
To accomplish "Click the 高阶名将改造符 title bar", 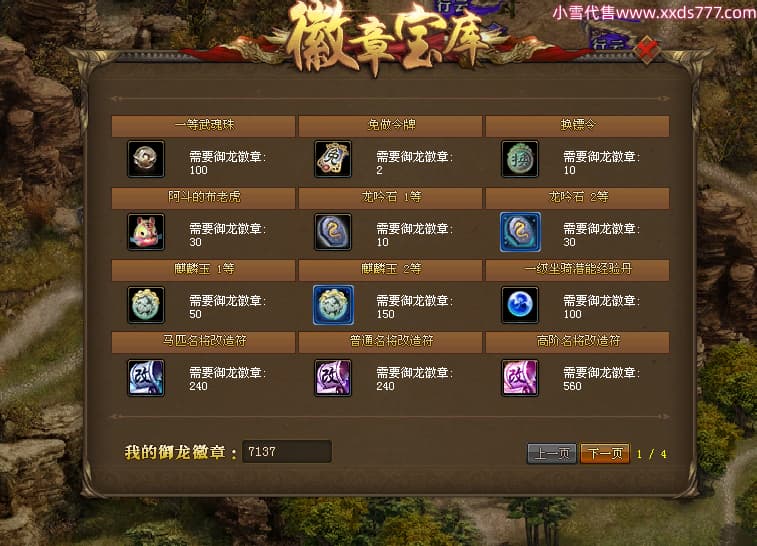I will click(x=577, y=341).
